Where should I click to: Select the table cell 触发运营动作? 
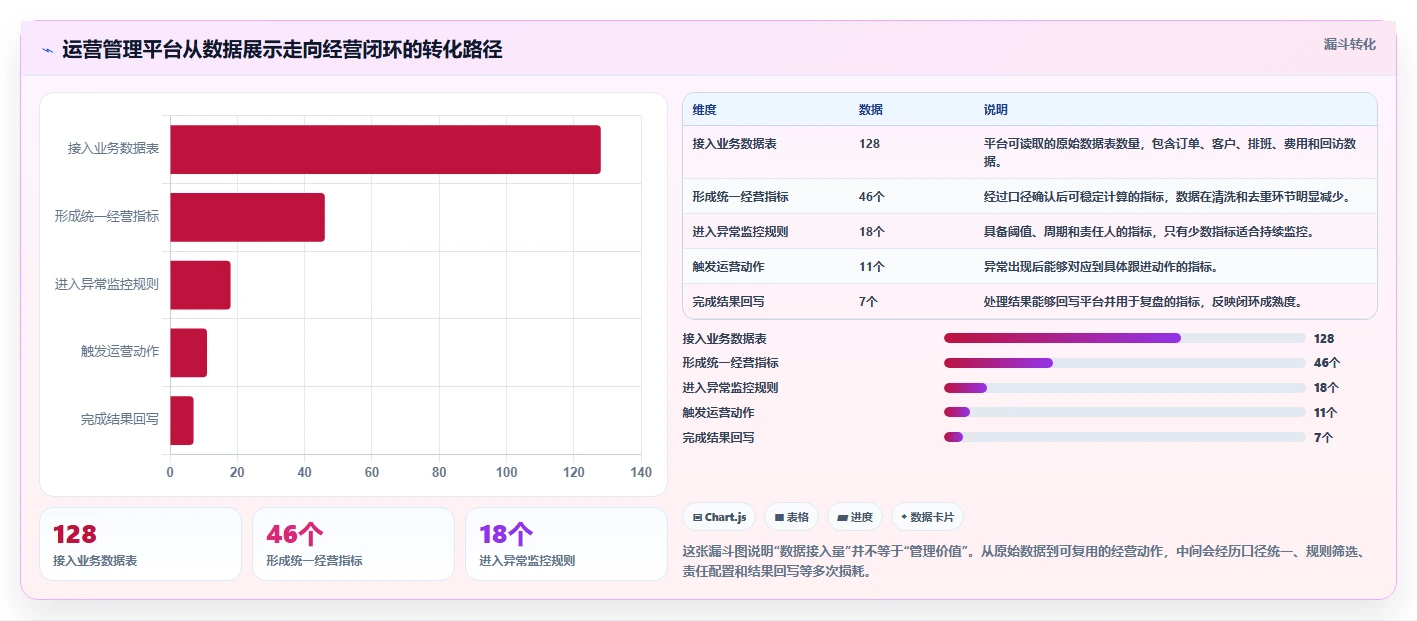pos(728,267)
